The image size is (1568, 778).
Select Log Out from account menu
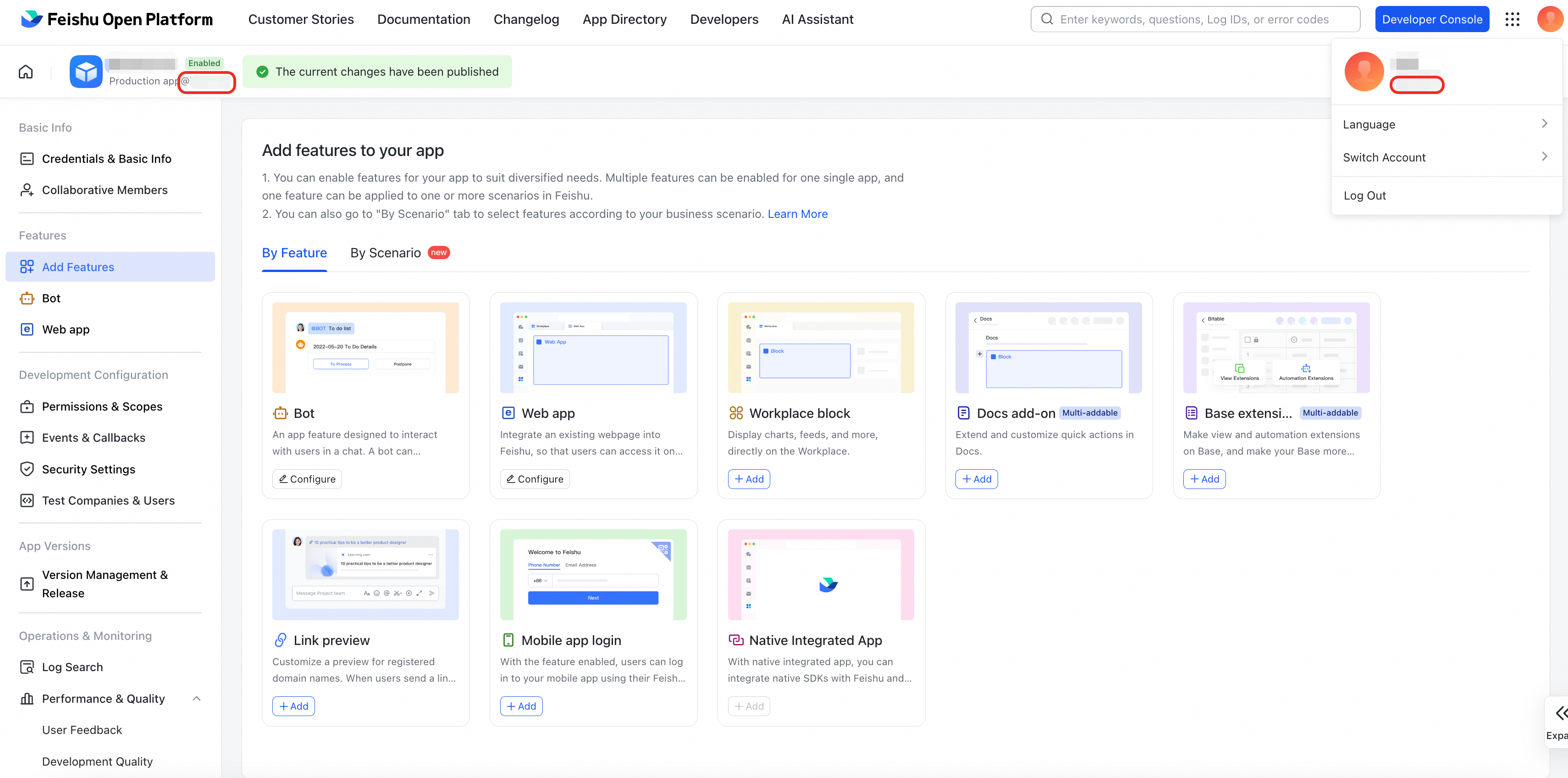[1364, 195]
